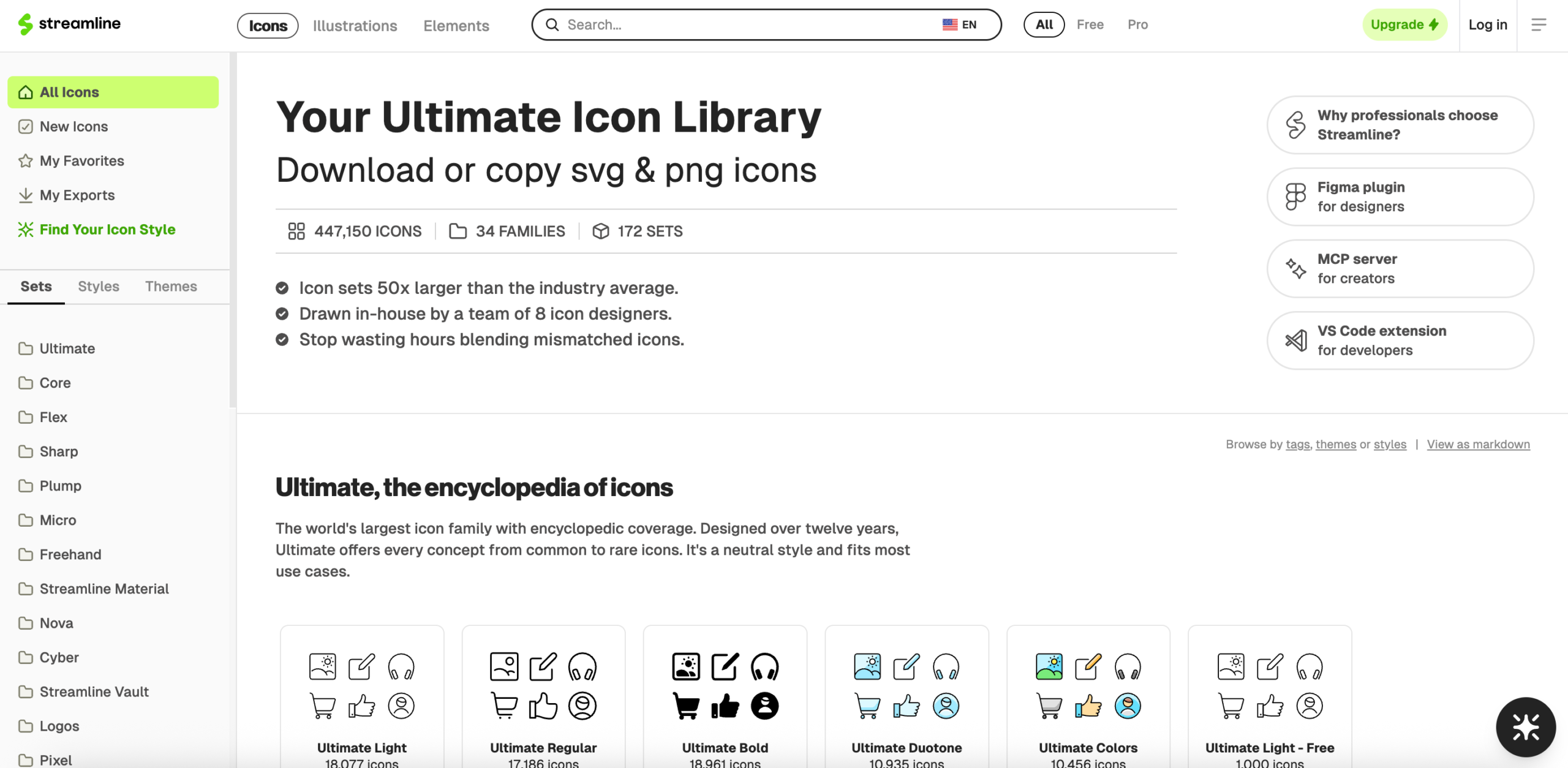
Task: Click the Sharp folder icon in sidebar
Action: (x=26, y=451)
